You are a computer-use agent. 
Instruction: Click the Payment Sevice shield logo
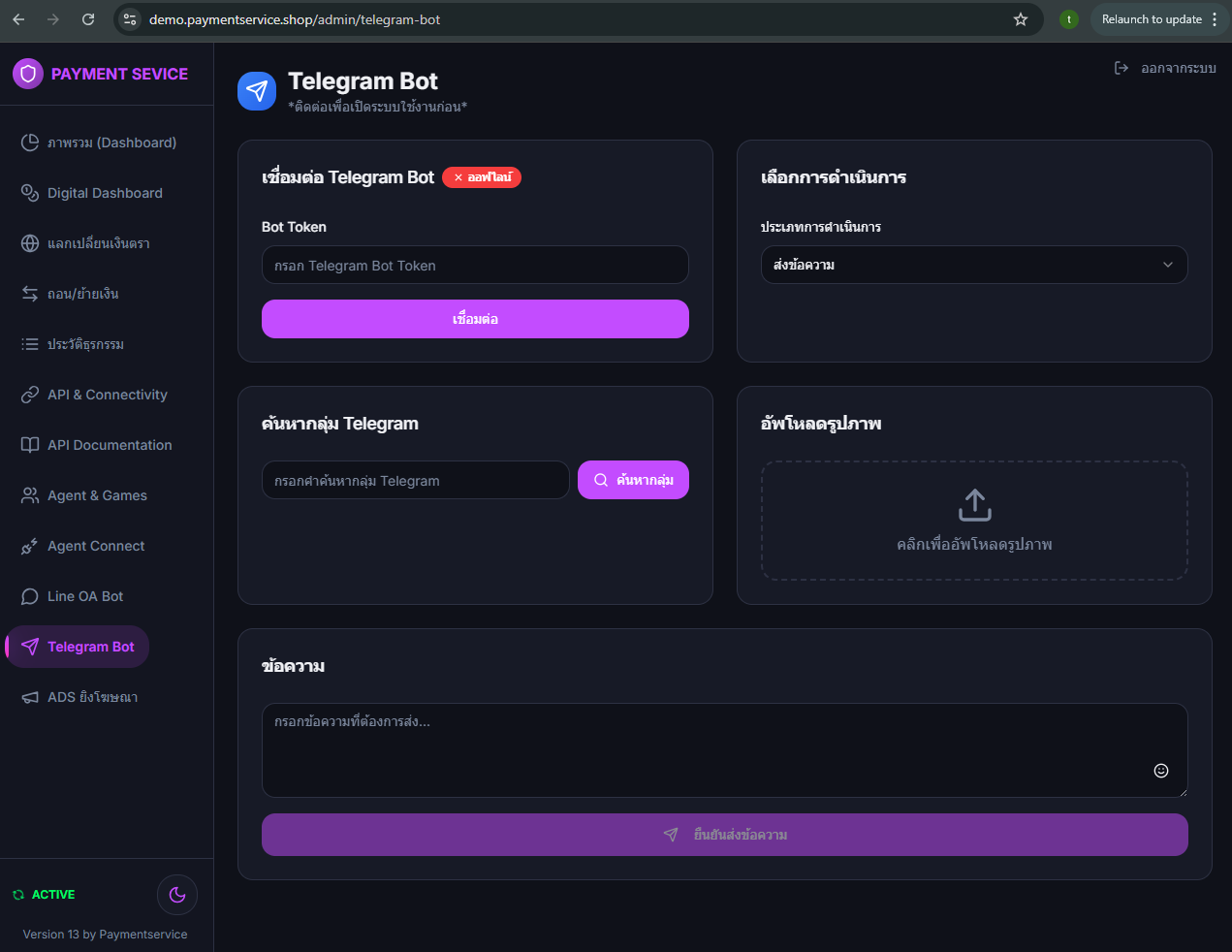pyautogui.click(x=28, y=74)
